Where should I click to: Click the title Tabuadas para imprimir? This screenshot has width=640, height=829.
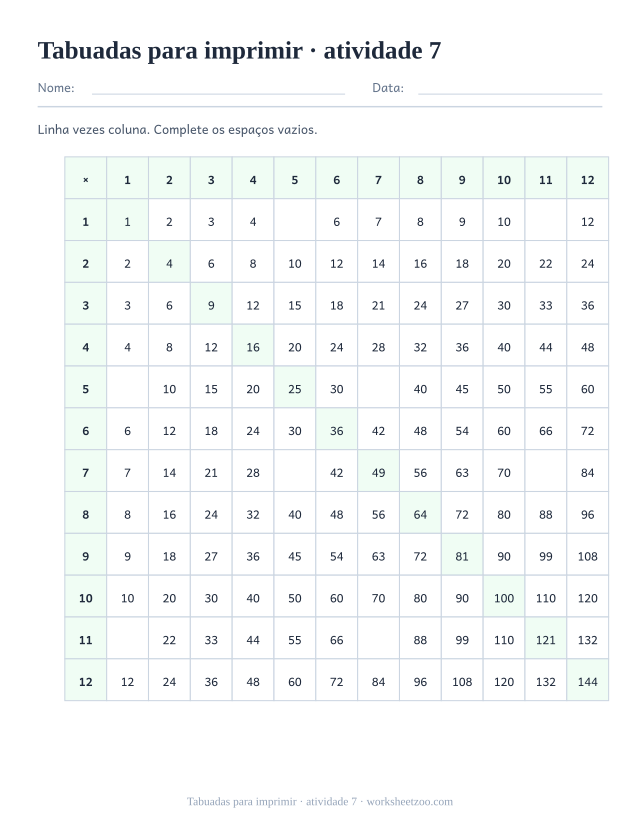click(x=170, y=51)
